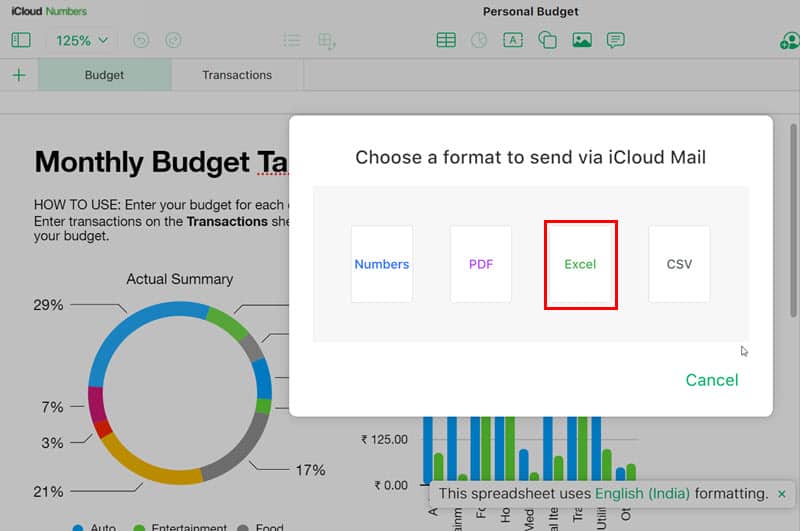Insert an image using the picture icon
800x531 pixels.
click(582, 40)
